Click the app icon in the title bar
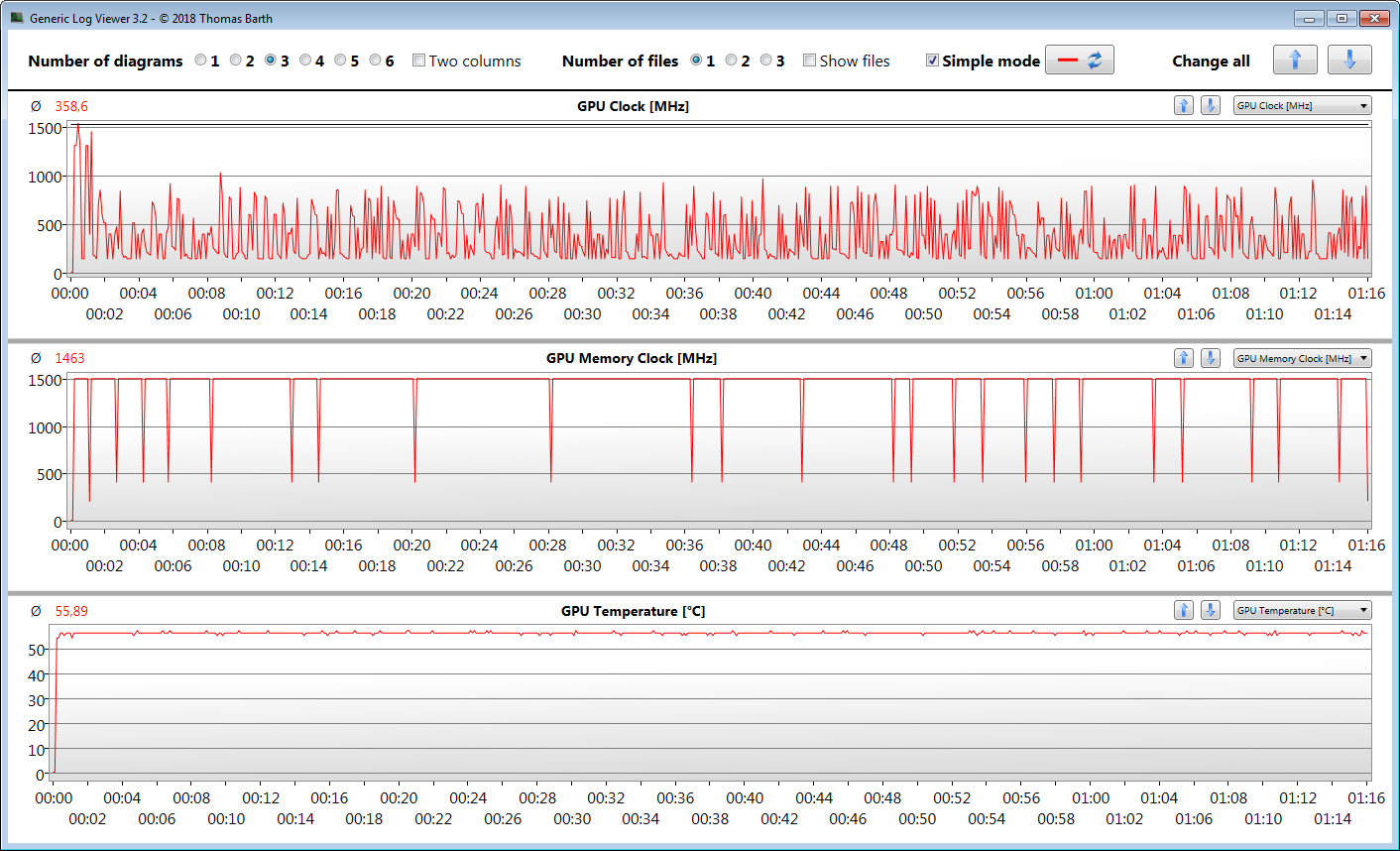1400x851 pixels. (x=17, y=18)
